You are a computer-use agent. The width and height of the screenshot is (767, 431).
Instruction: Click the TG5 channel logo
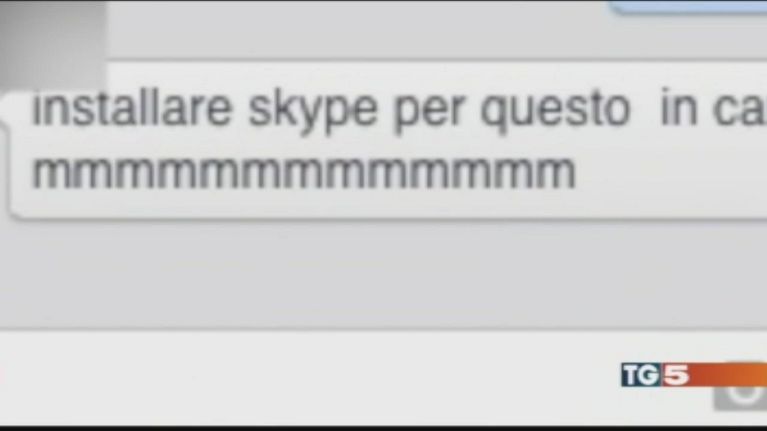point(656,375)
